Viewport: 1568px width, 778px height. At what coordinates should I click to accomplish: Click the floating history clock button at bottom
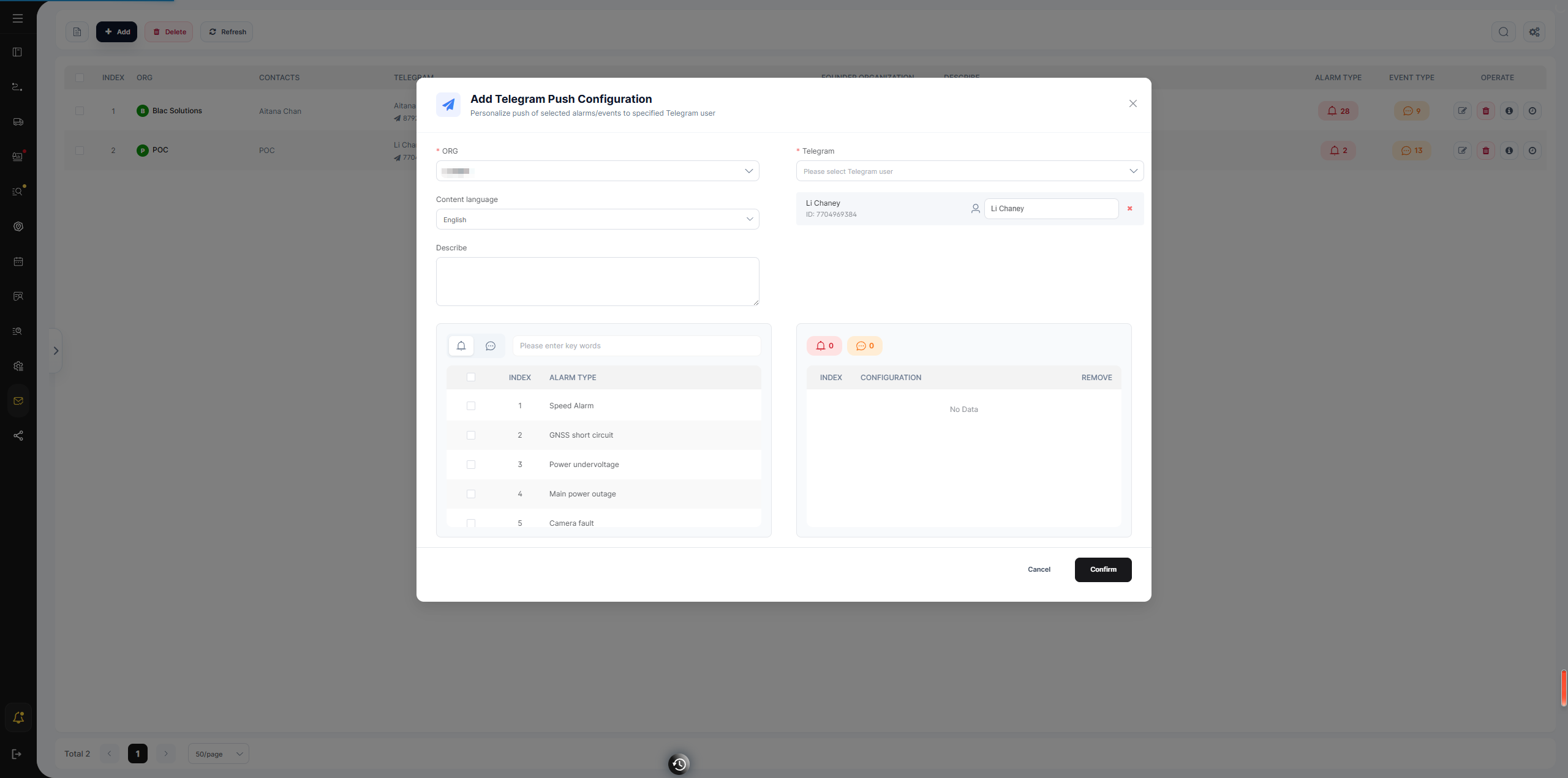679,764
